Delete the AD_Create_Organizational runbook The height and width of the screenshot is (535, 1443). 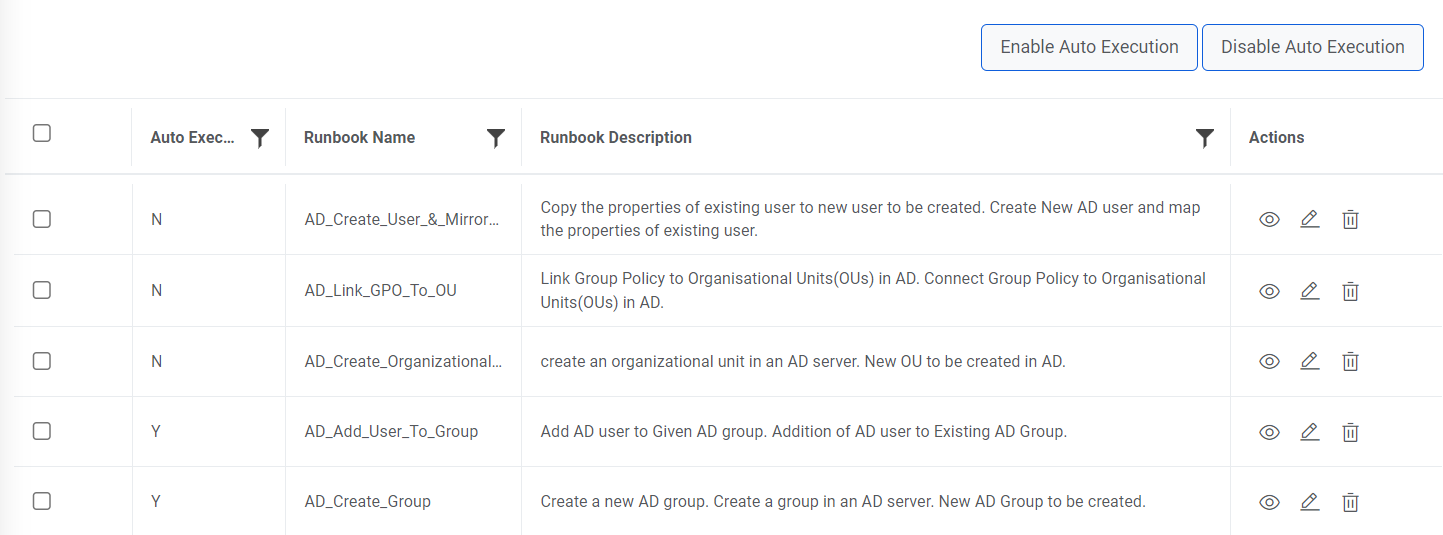tap(1350, 361)
